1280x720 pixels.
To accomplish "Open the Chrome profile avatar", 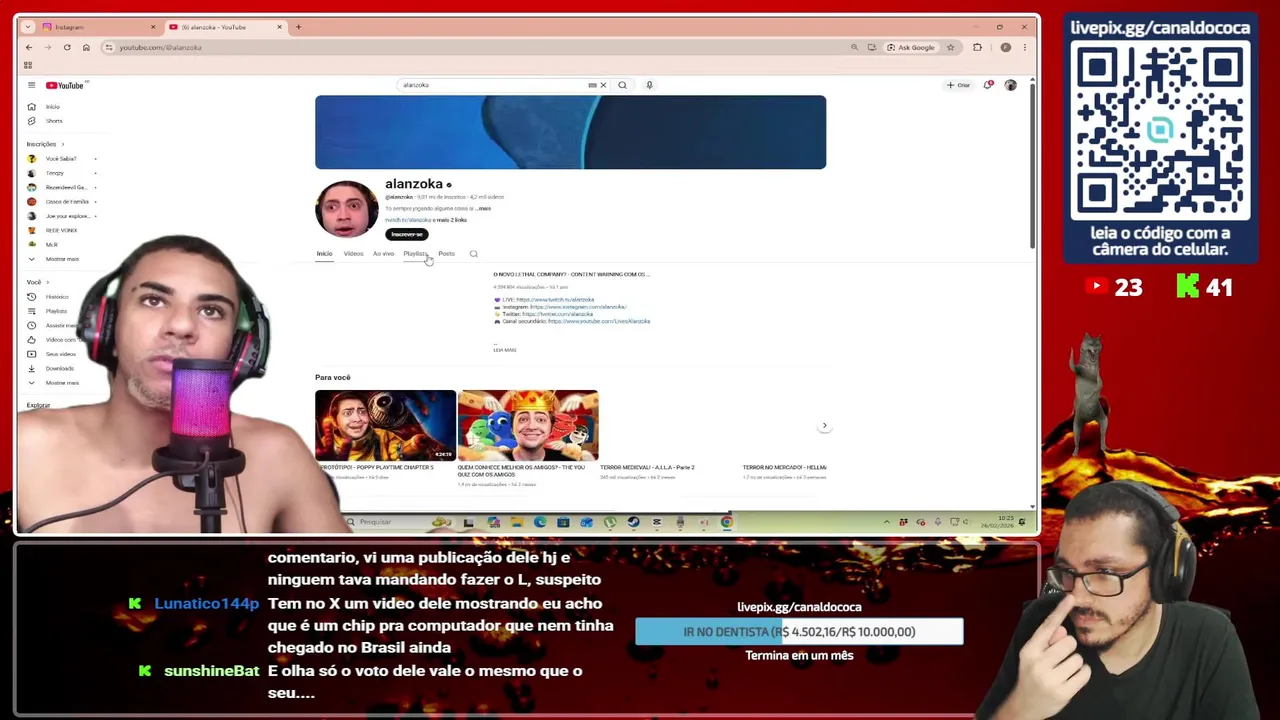I will click(x=1005, y=47).
